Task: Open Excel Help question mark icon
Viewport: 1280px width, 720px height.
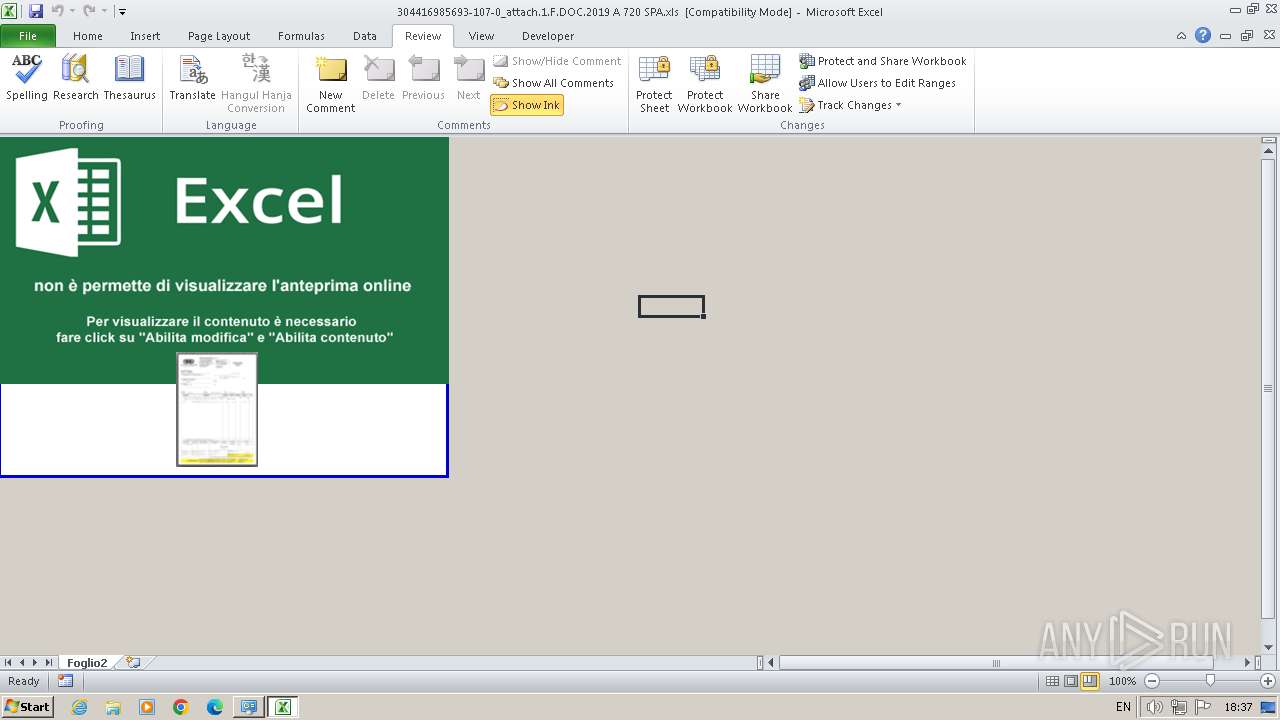Action: click(x=1203, y=35)
